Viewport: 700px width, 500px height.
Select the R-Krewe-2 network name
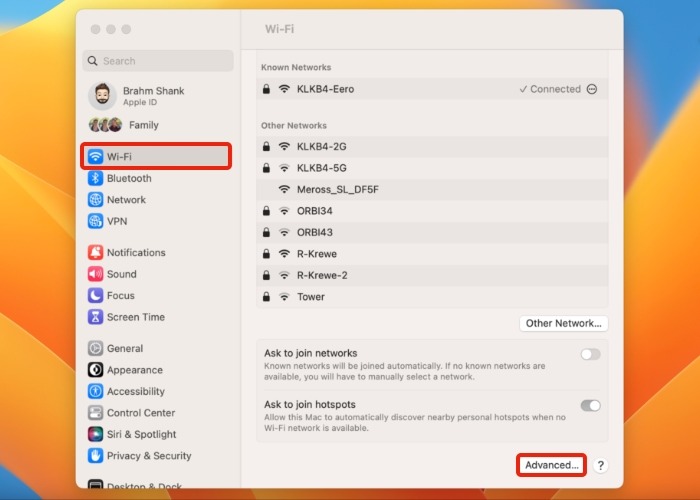(x=322, y=275)
